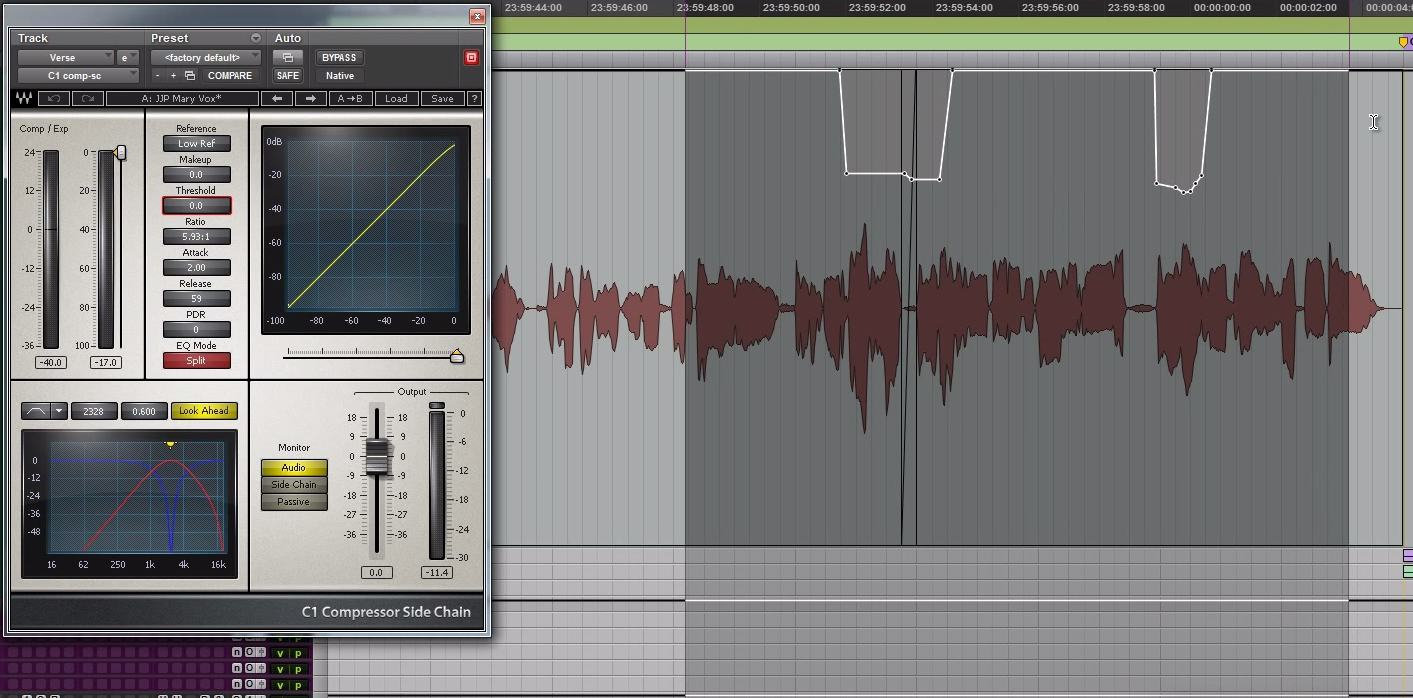Load previous preset with left arrow

(x=277, y=99)
